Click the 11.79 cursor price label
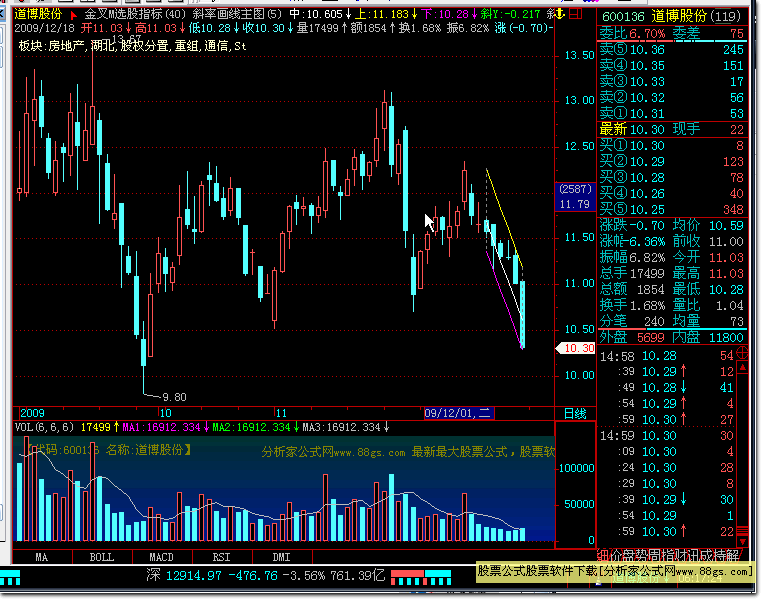763x600 pixels. [x=574, y=204]
